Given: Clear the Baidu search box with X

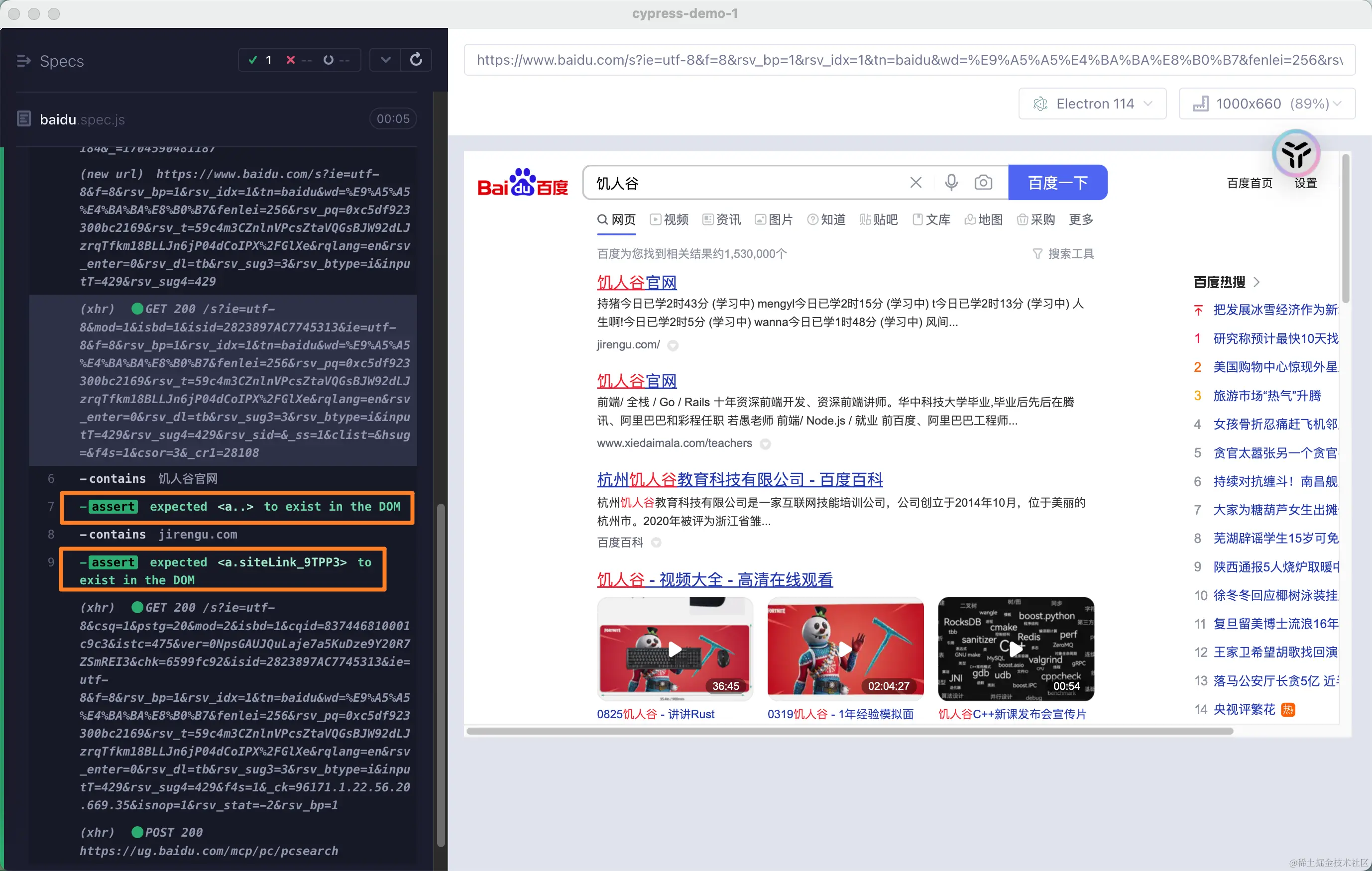Looking at the screenshot, I should click(915, 182).
